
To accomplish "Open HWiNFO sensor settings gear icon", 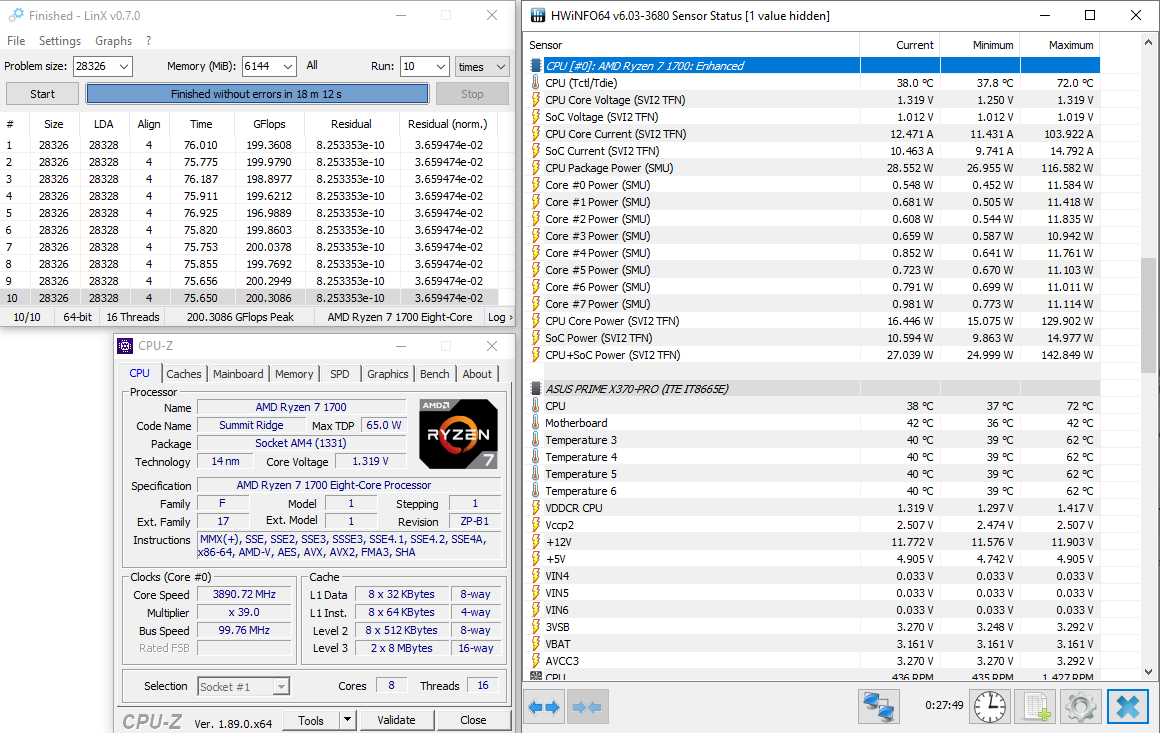I will [1081, 706].
